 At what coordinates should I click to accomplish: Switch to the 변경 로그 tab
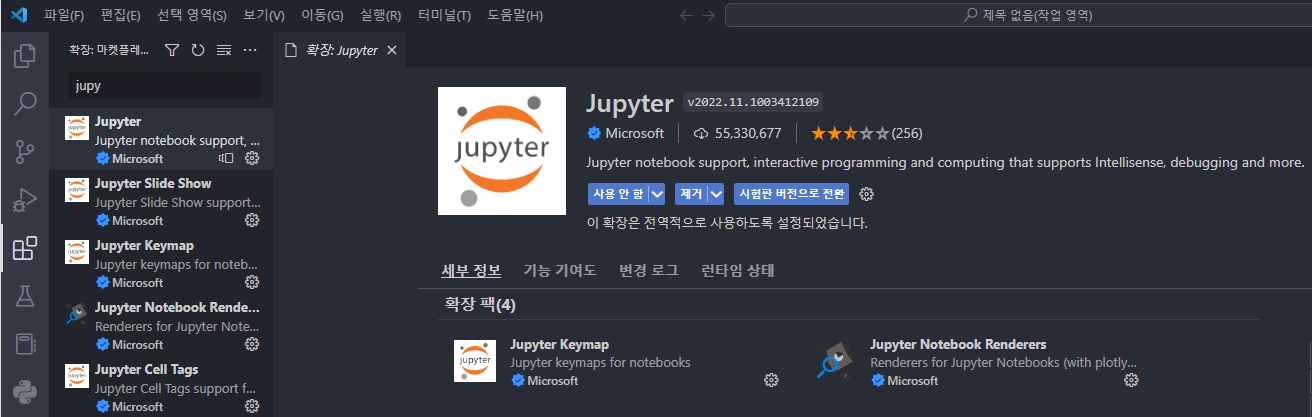pyautogui.click(x=648, y=270)
